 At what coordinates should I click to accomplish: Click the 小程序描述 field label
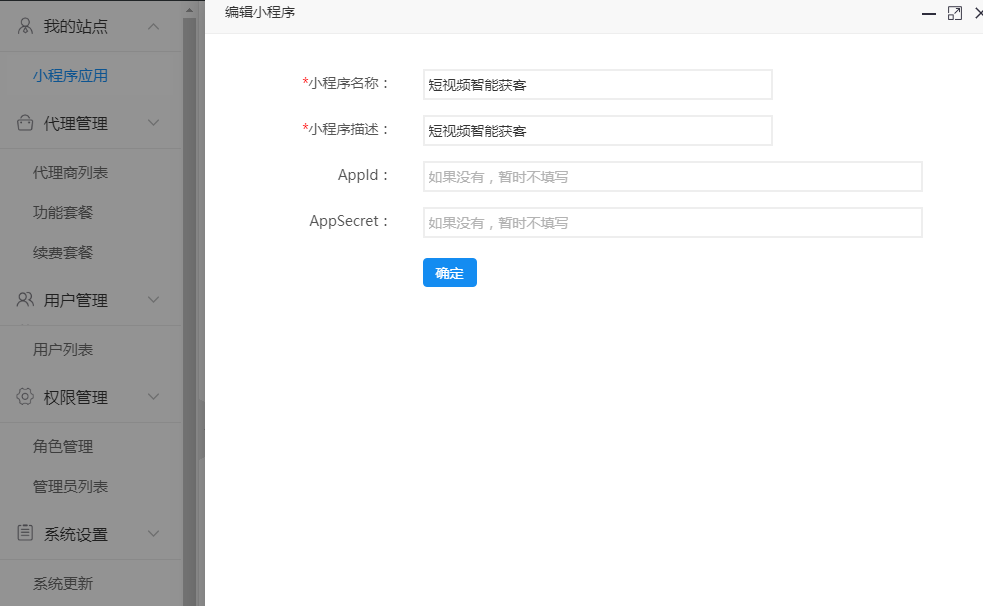[345, 129]
